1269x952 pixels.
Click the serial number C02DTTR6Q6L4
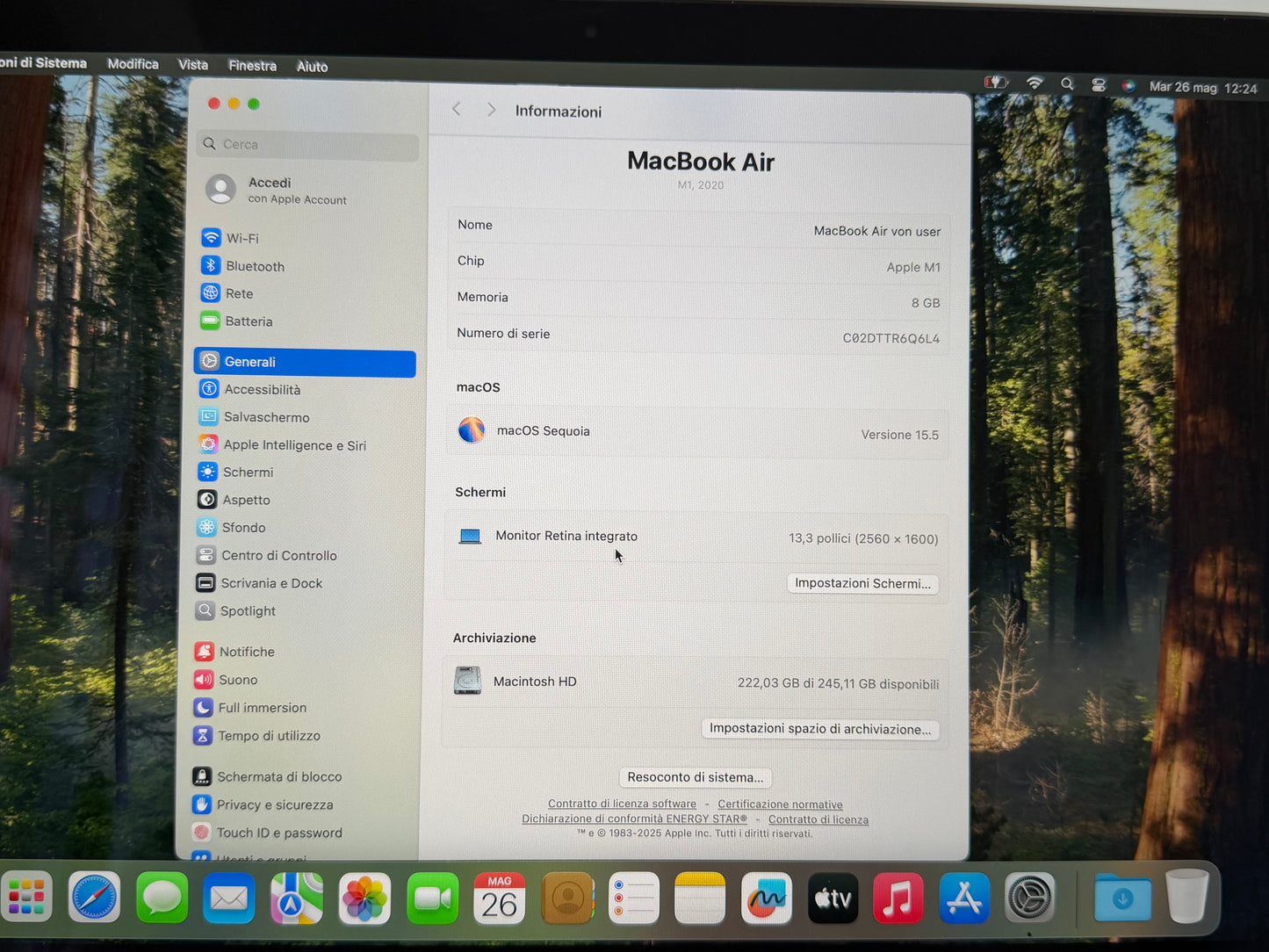pyautogui.click(x=890, y=338)
